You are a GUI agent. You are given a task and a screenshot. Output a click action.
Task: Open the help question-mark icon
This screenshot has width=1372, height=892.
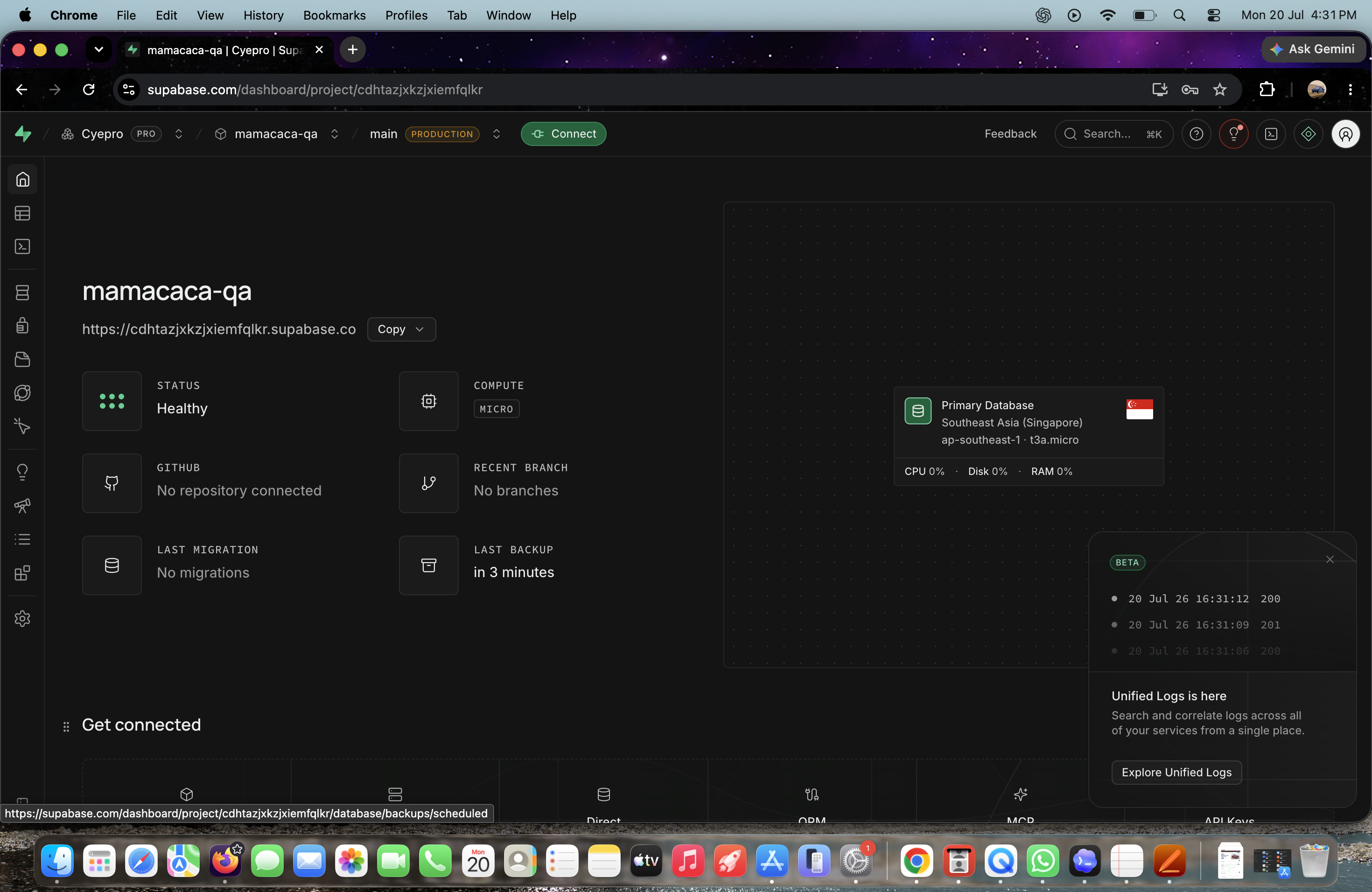pyautogui.click(x=1197, y=134)
